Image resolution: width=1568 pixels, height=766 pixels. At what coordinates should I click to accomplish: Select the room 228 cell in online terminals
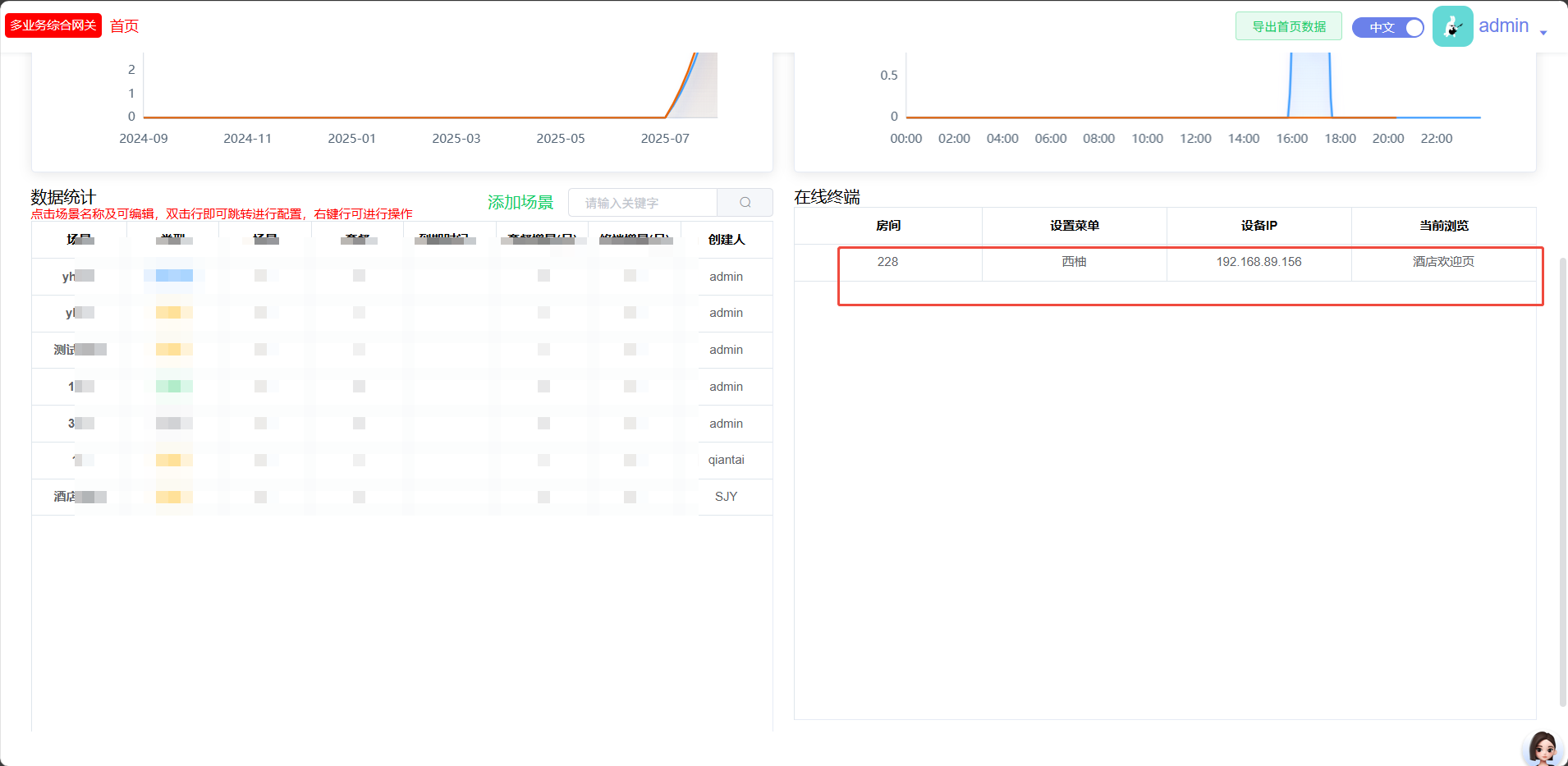tap(887, 262)
